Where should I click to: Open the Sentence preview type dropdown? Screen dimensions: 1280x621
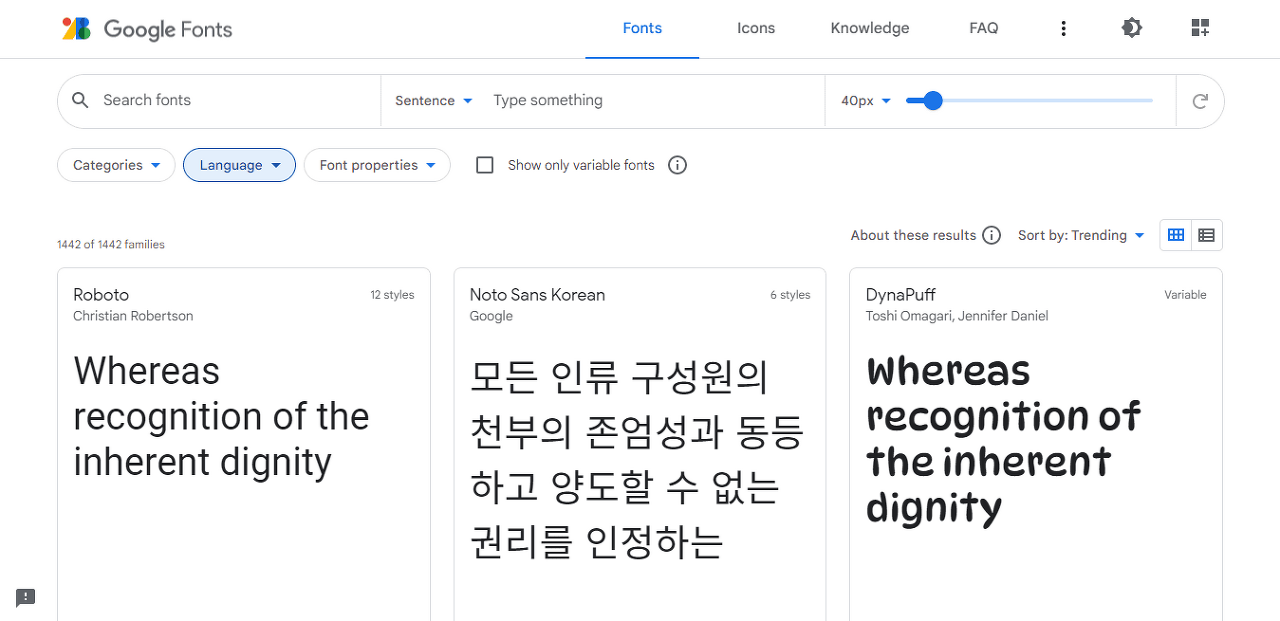(434, 100)
